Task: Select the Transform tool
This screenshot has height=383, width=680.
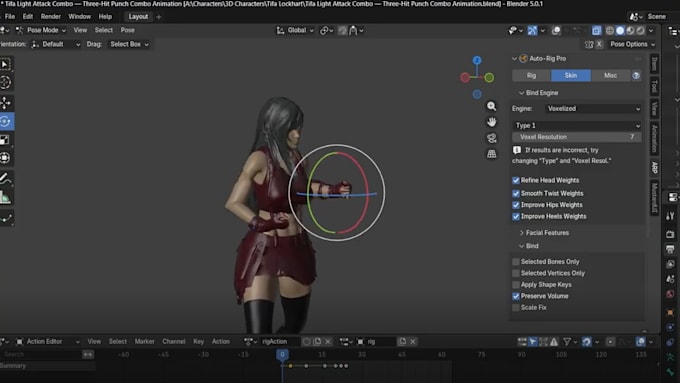Action: click(x=5, y=157)
